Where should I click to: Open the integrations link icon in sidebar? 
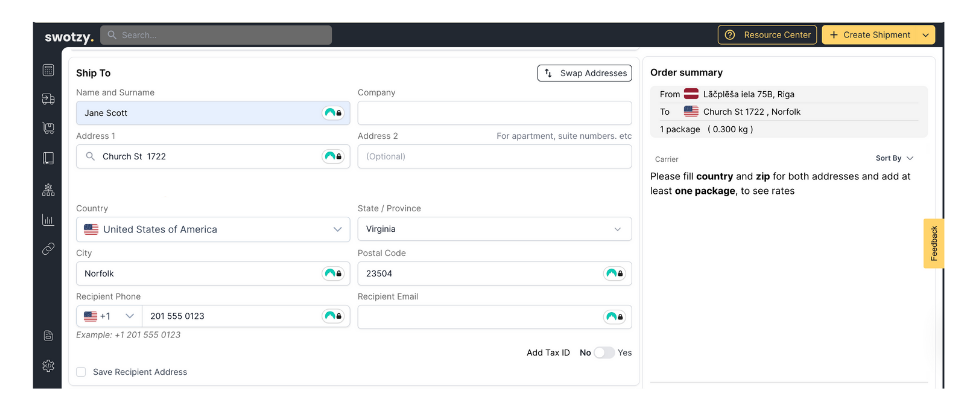pyautogui.click(x=48, y=249)
